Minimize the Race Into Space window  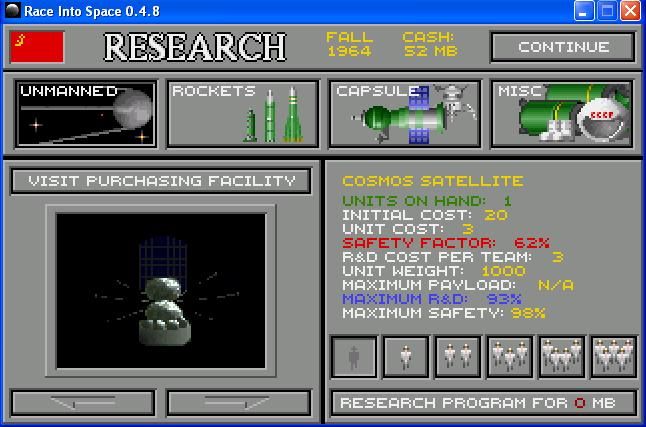point(584,10)
